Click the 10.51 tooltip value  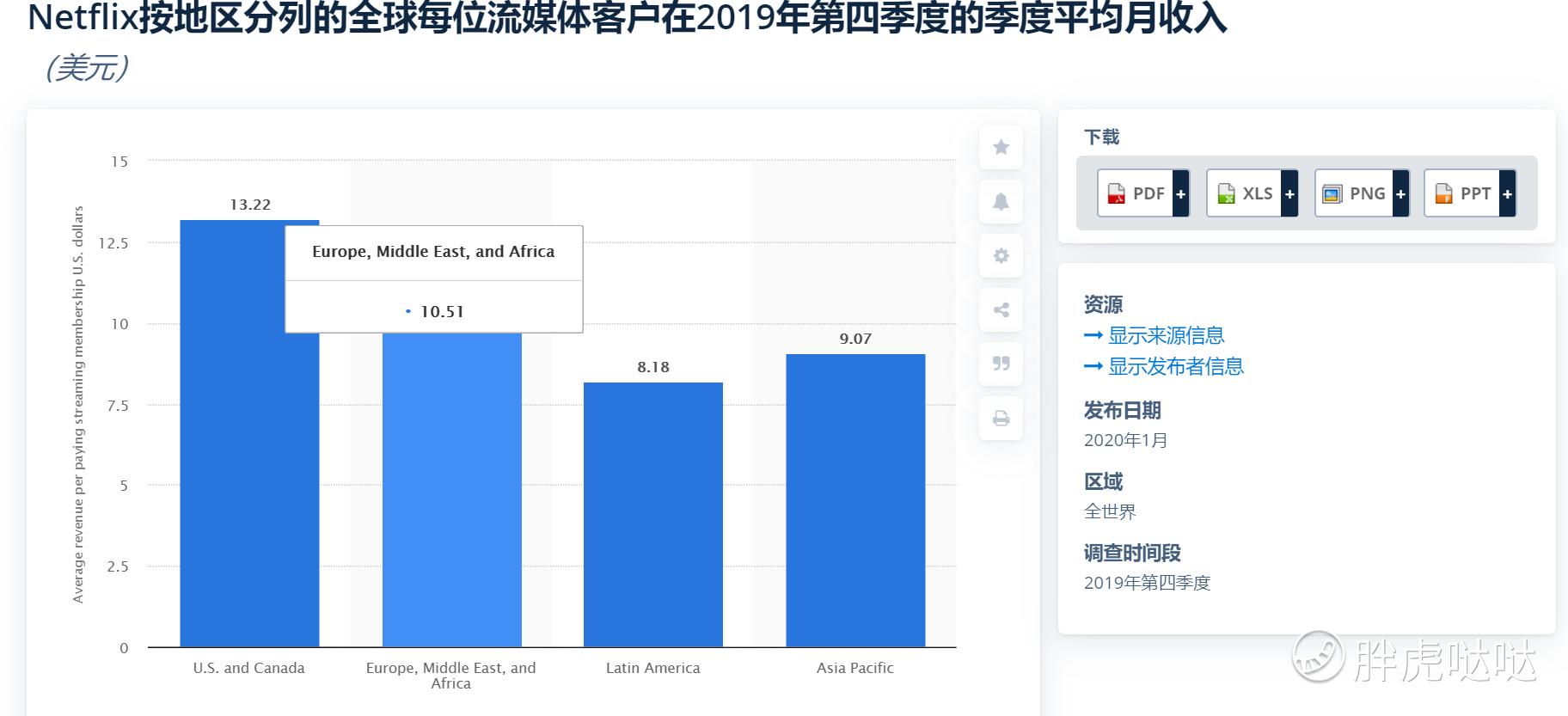[442, 311]
